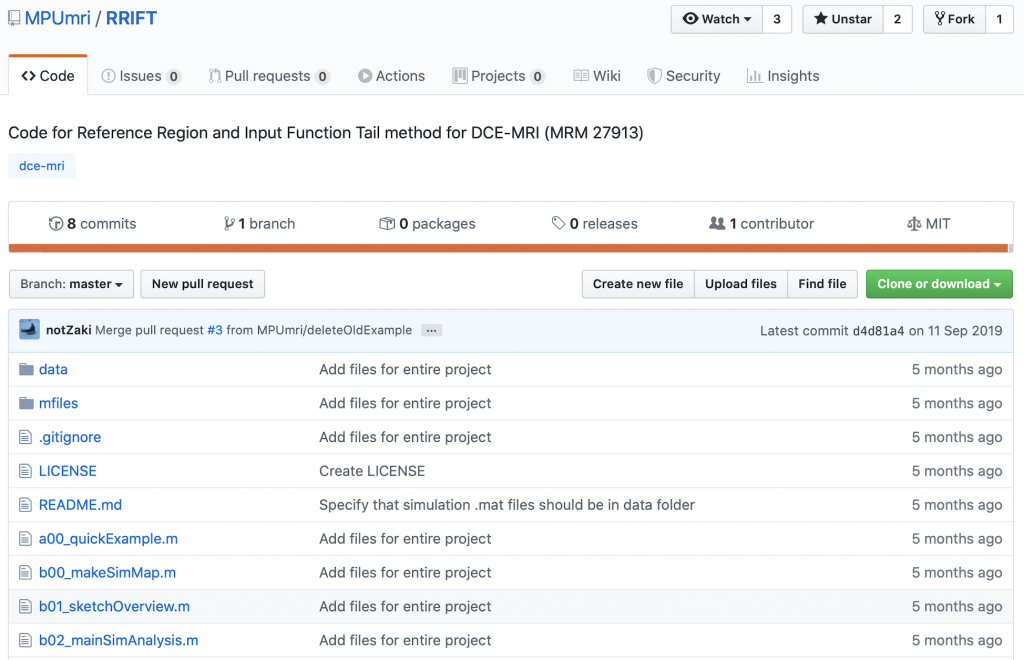The image size is (1024, 660).
Task: Expand the Branch: master selector
Action: [71, 284]
